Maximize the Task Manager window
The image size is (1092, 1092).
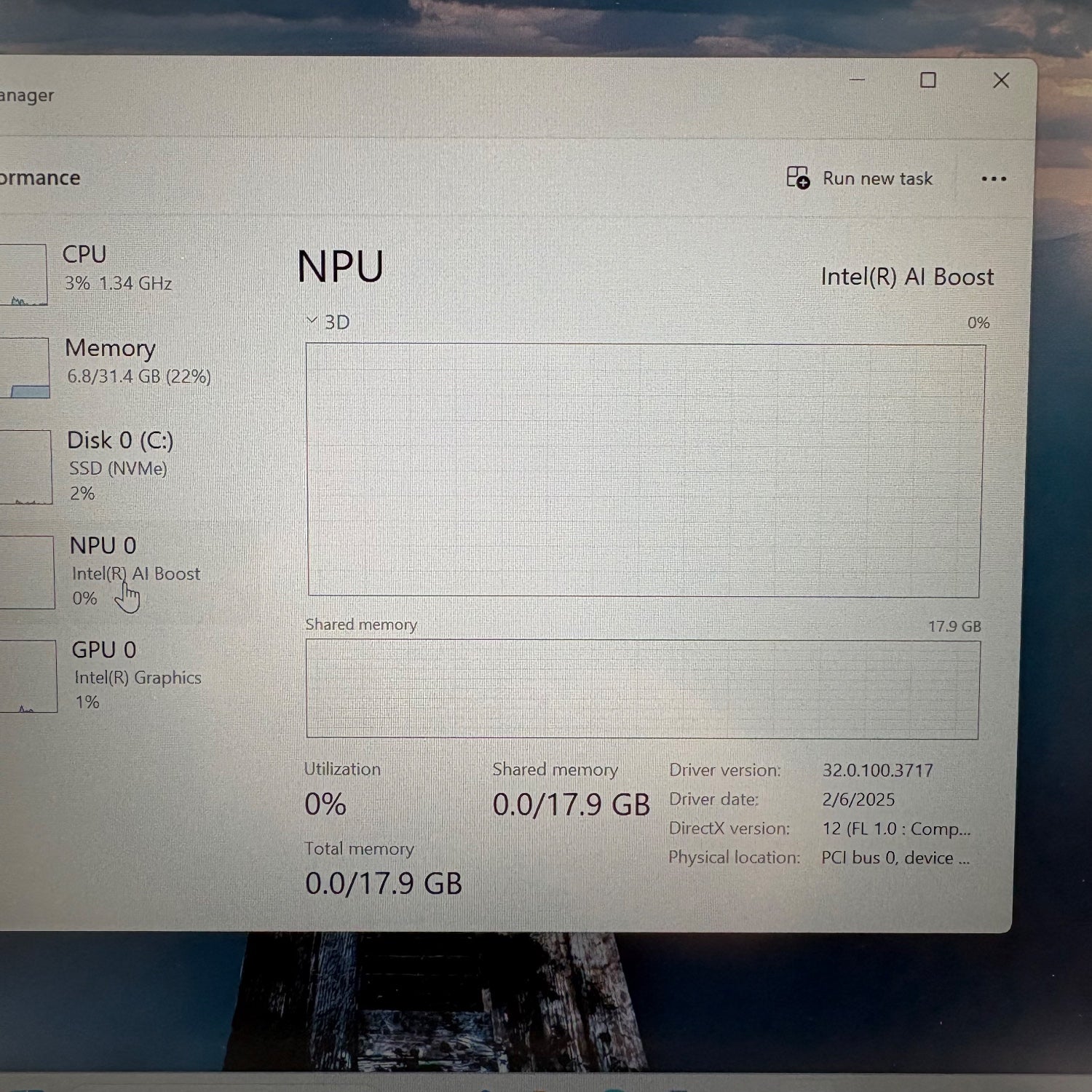(x=927, y=80)
